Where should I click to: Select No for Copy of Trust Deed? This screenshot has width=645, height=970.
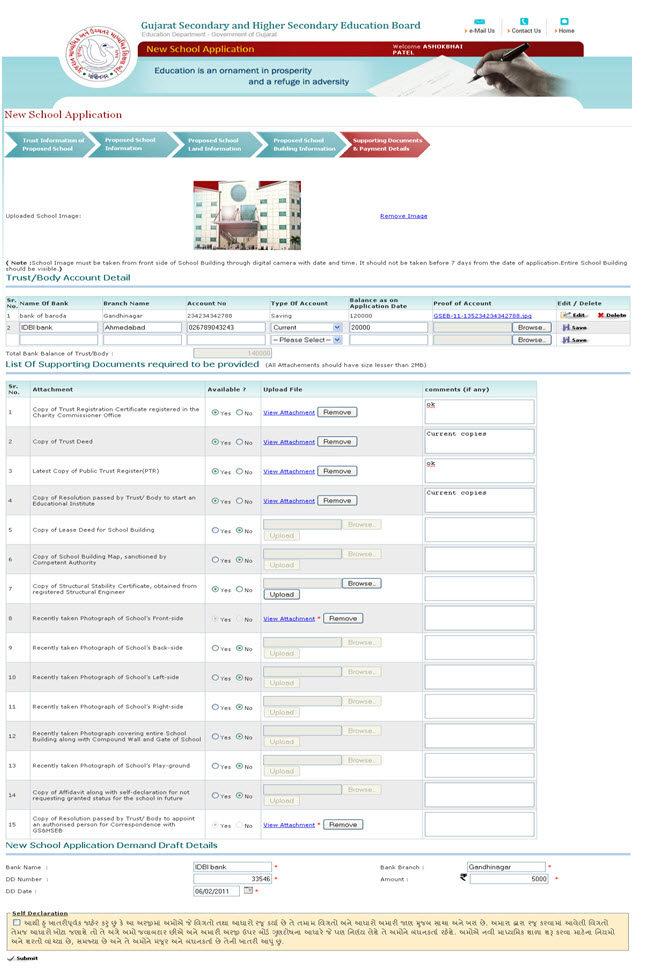coord(239,442)
